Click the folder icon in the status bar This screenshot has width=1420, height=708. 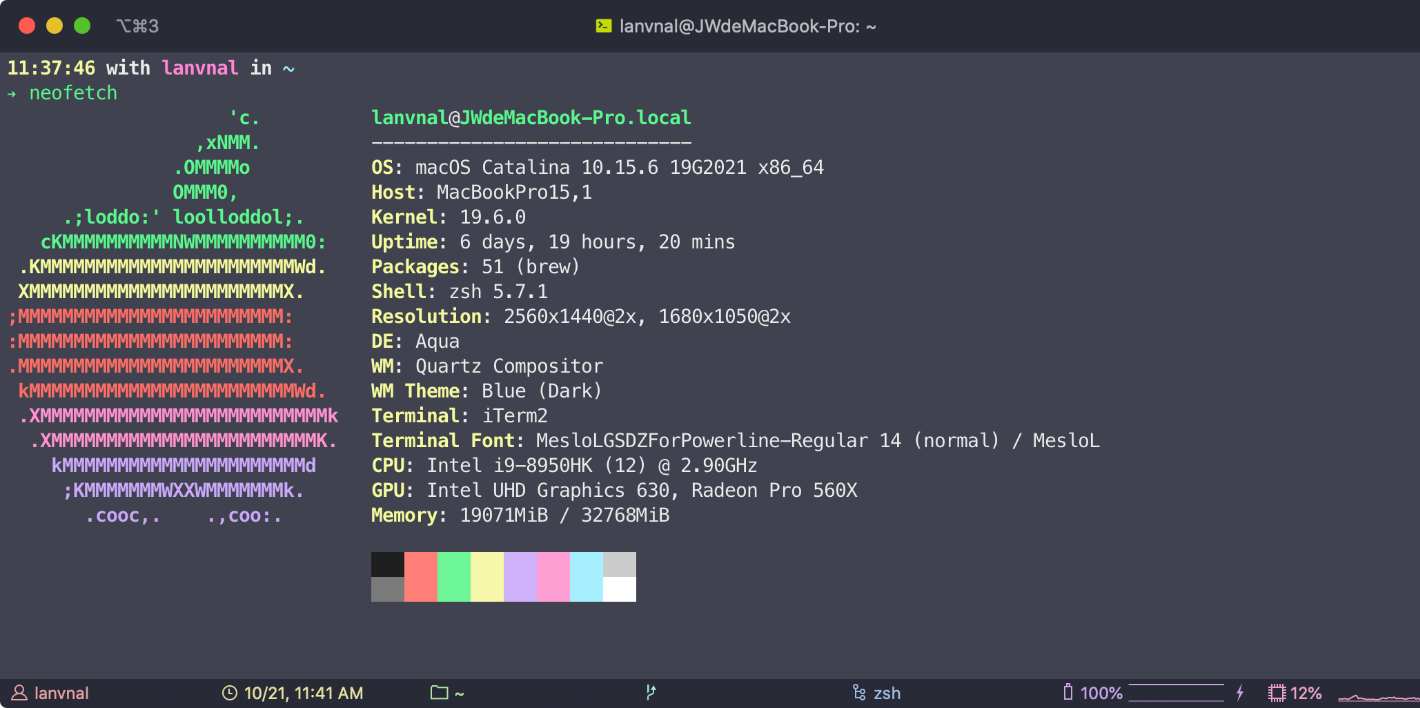pos(439,693)
